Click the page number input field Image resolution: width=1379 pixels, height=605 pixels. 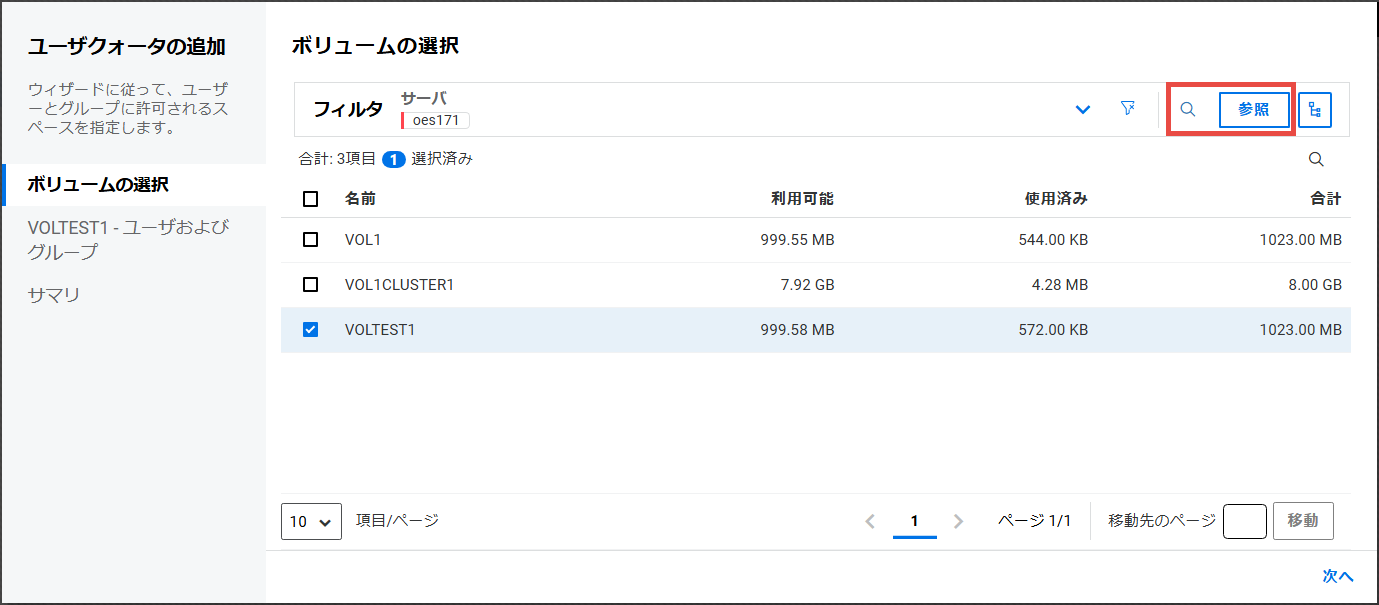click(x=1244, y=521)
